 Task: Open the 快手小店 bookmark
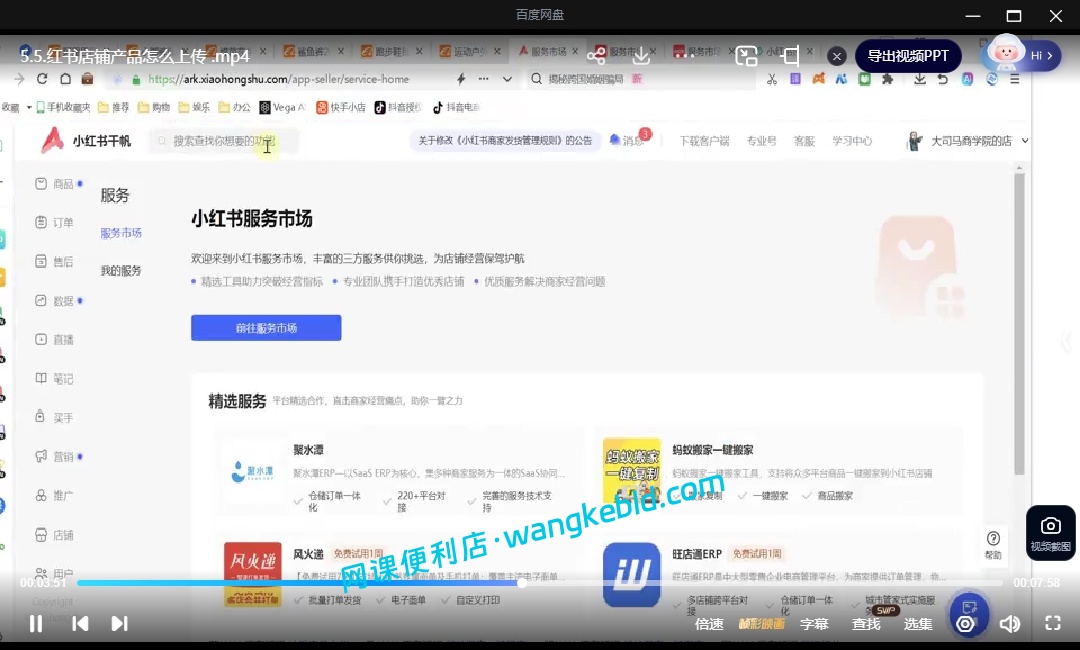(341, 107)
